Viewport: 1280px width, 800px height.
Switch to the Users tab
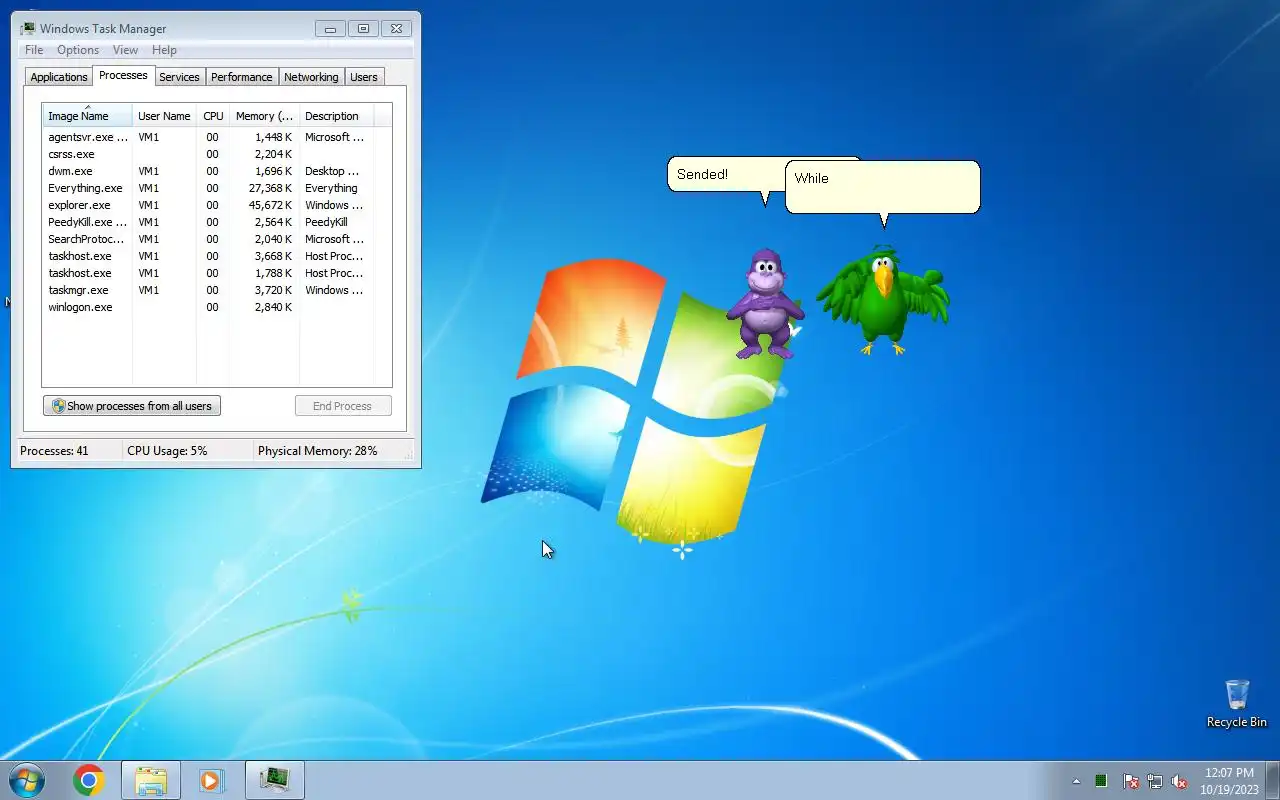tap(364, 77)
